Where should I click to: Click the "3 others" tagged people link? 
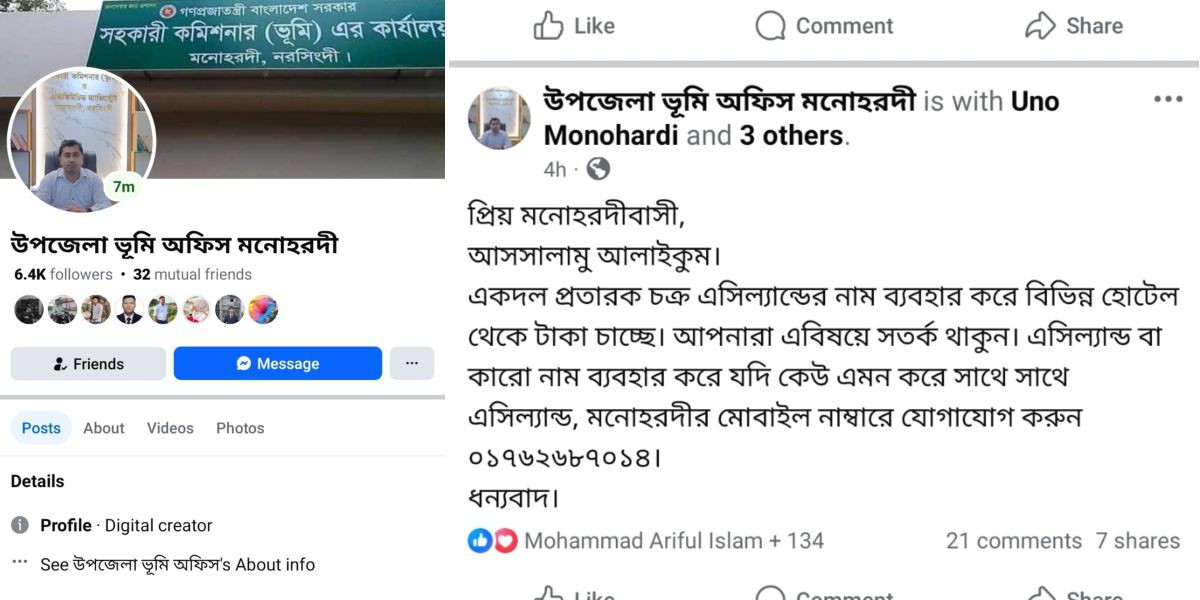point(793,136)
